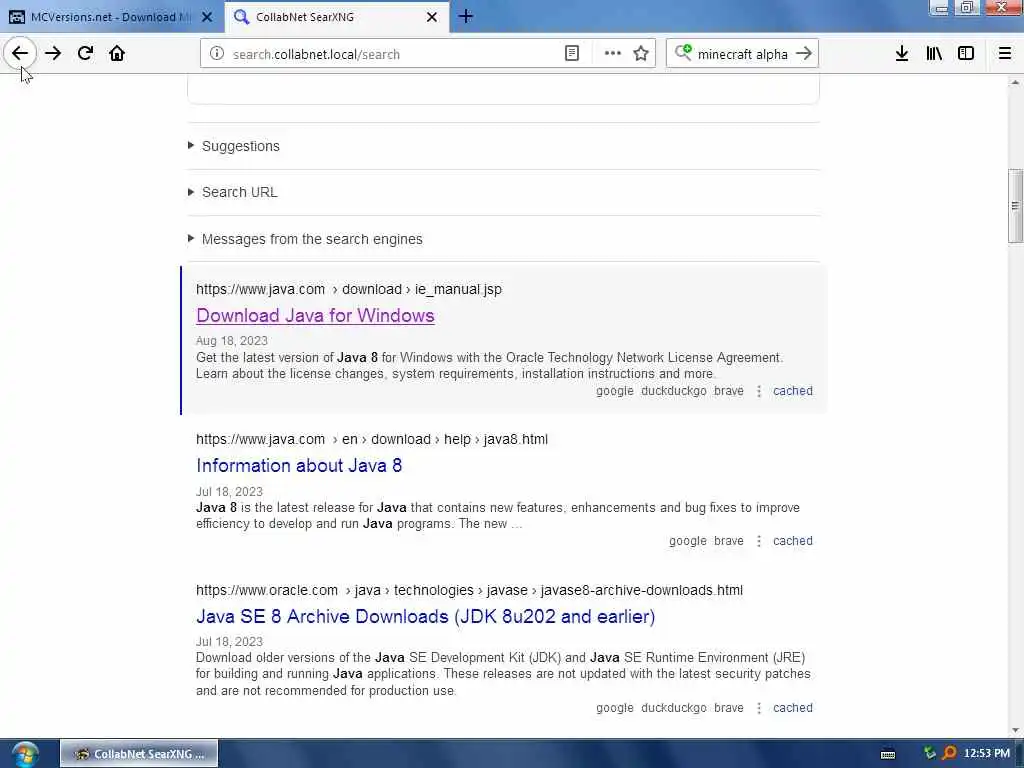This screenshot has width=1024, height=768.
Task: Open more options for Information about Java 8
Action: click(x=758, y=541)
